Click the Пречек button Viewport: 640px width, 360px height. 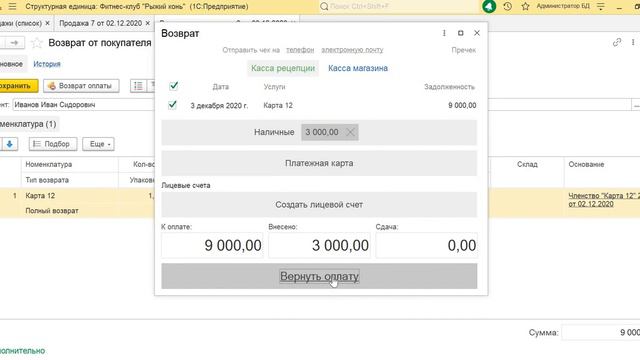(464, 50)
